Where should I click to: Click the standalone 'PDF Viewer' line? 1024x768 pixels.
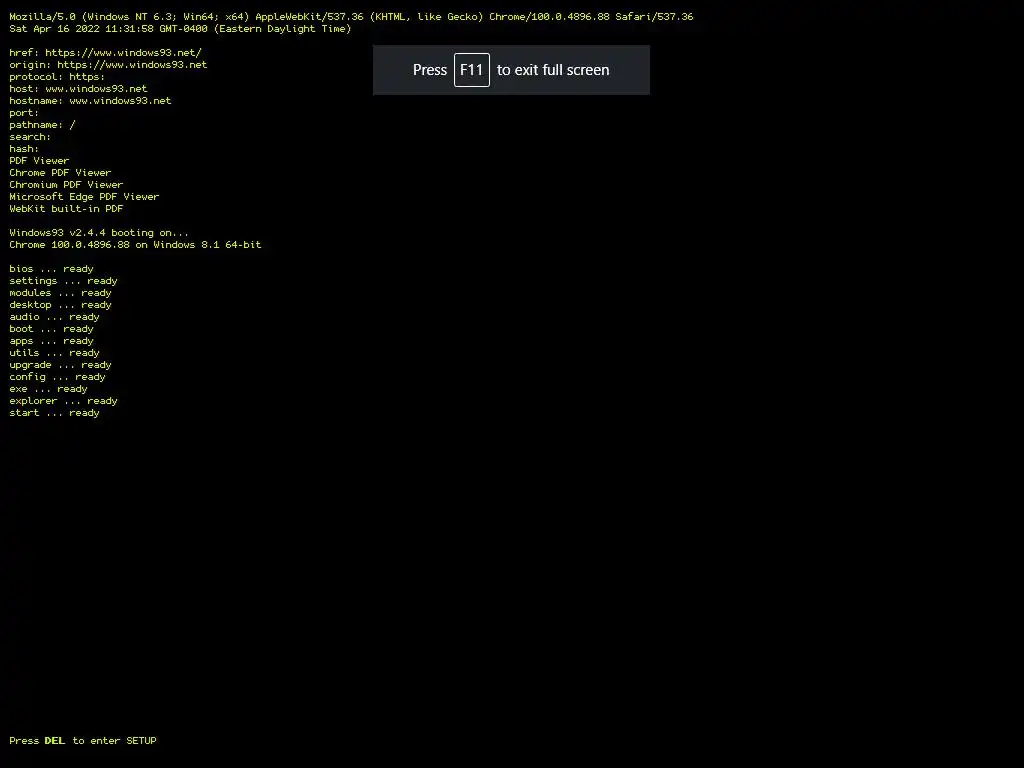point(39,161)
